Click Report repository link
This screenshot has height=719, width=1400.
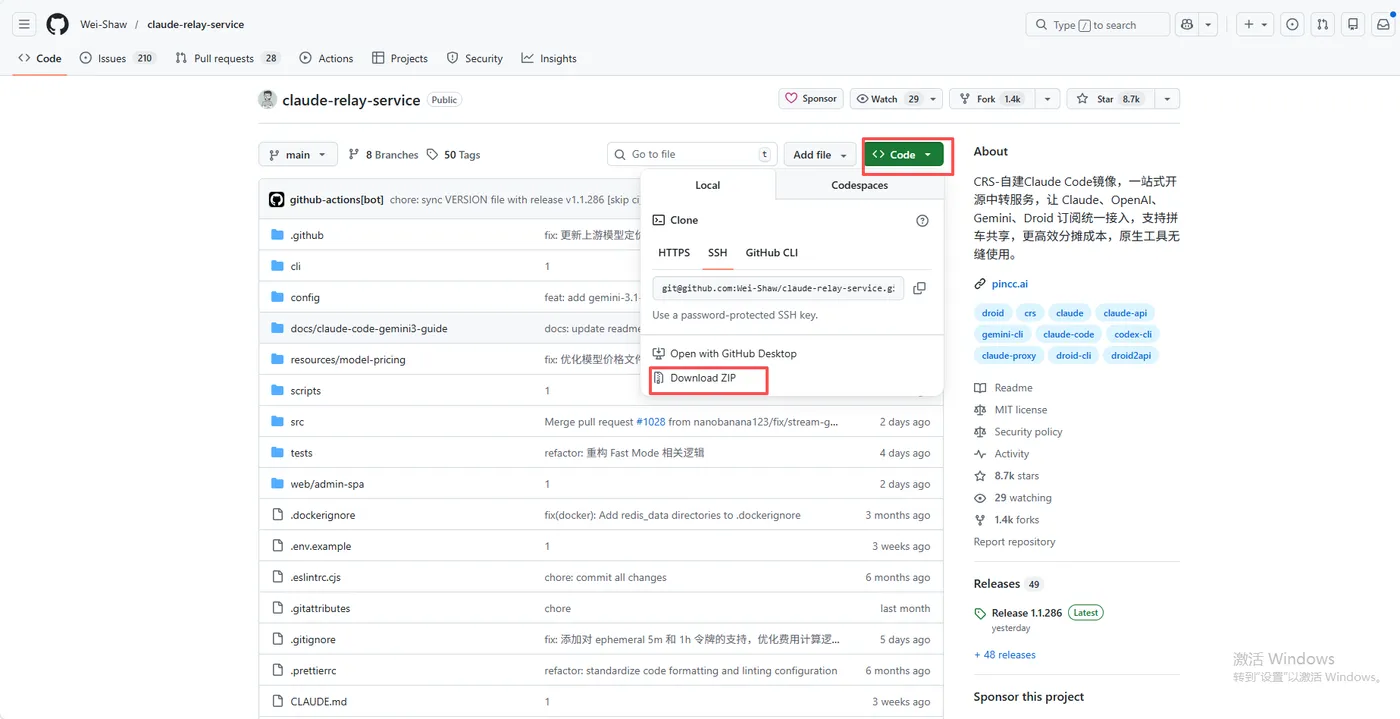tap(1014, 542)
